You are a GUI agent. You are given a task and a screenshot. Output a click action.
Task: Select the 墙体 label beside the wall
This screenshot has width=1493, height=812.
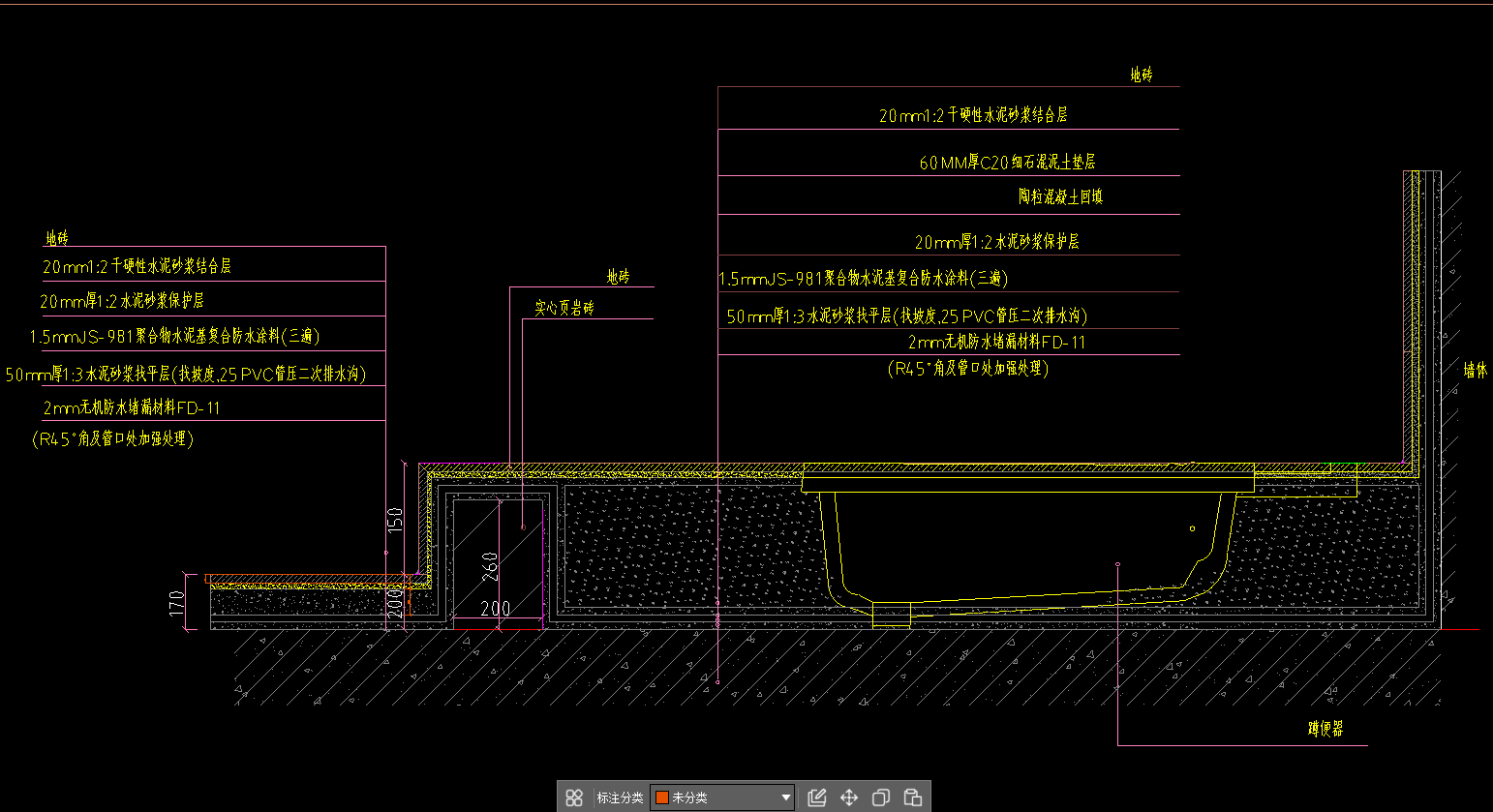1475,370
